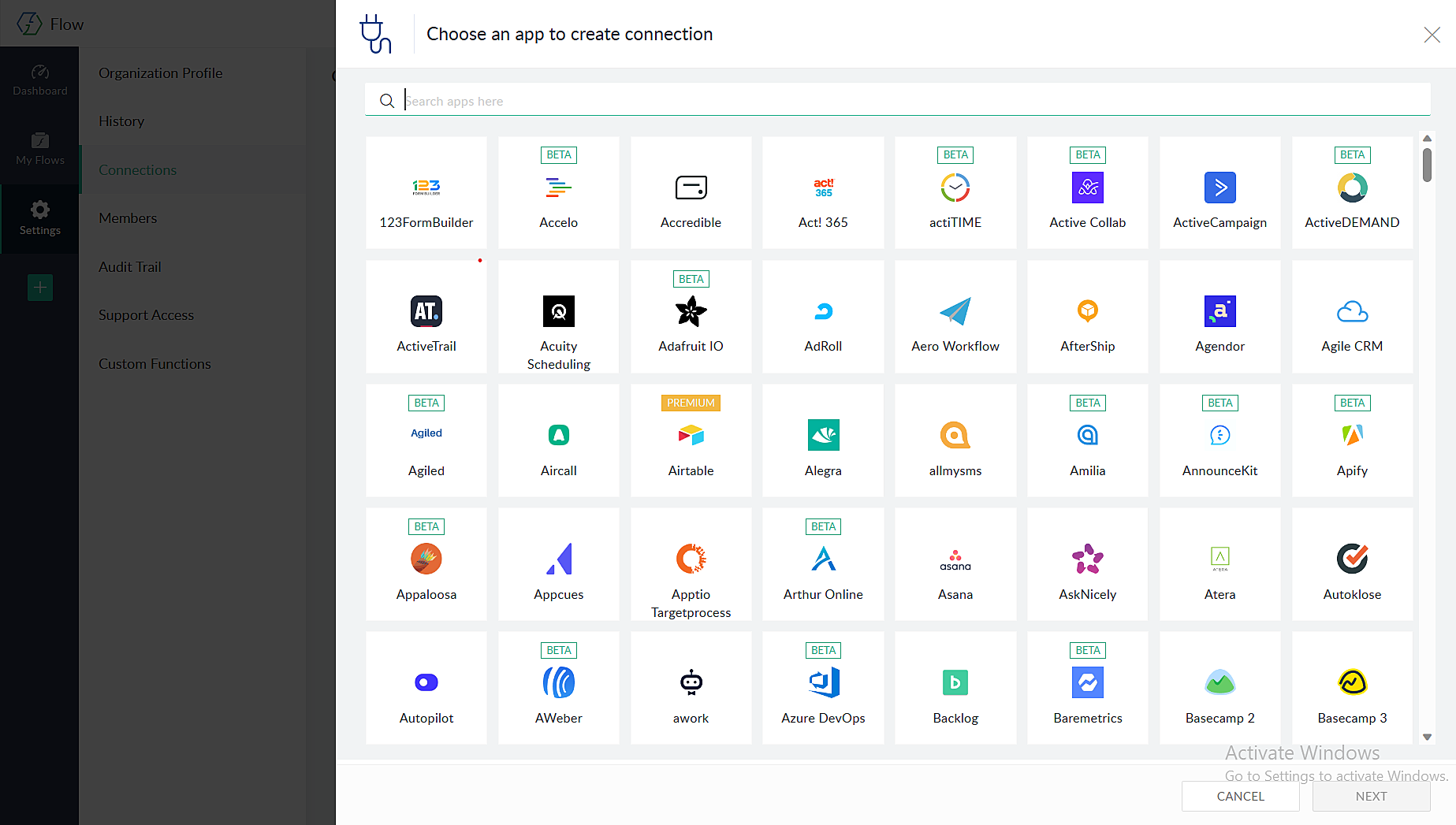
Task: Select the Autopilot app icon
Action: point(426,682)
